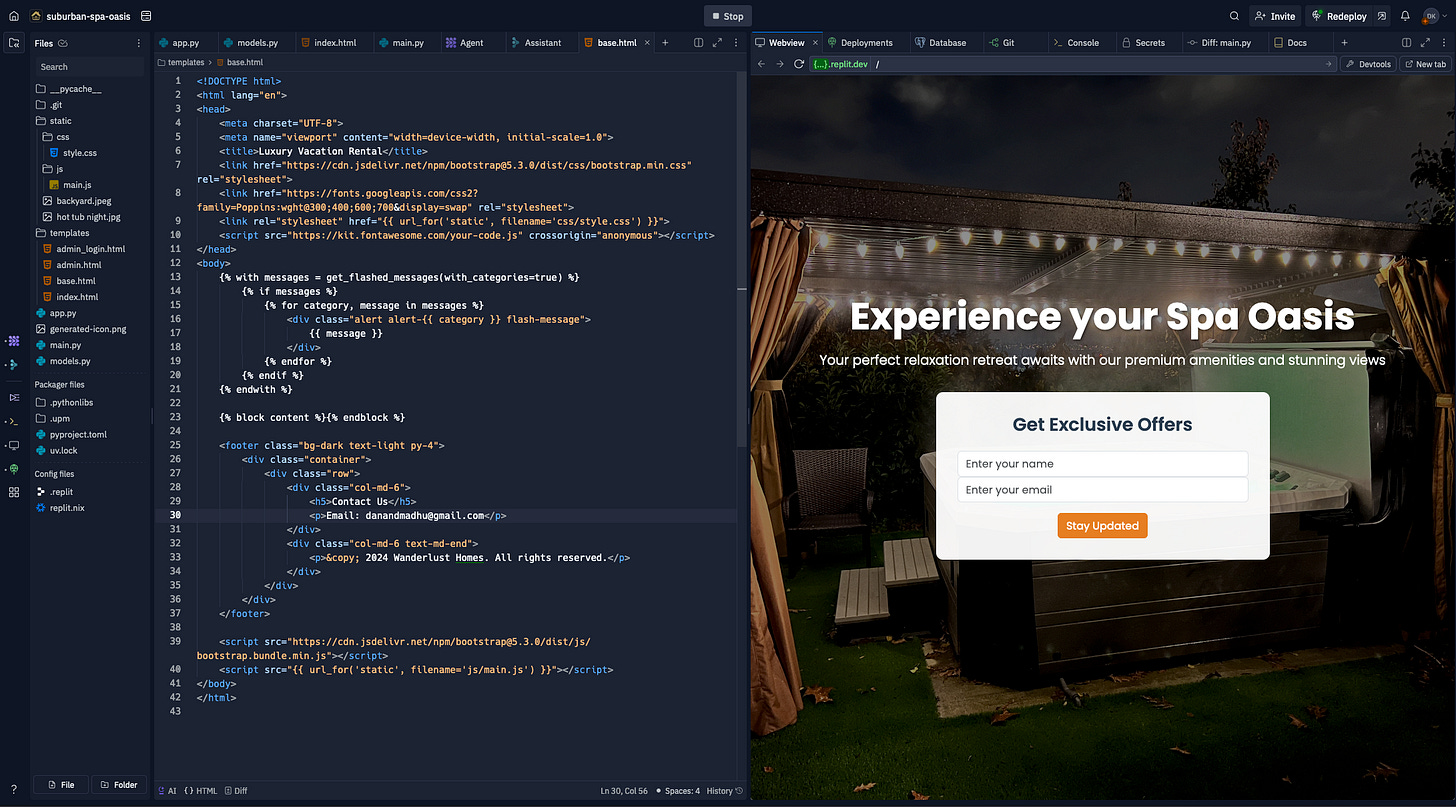Viewport: 1456px width, 807px height.
Task: Open the deployment link icon beside Redeploy
Action: [1382, 16]
